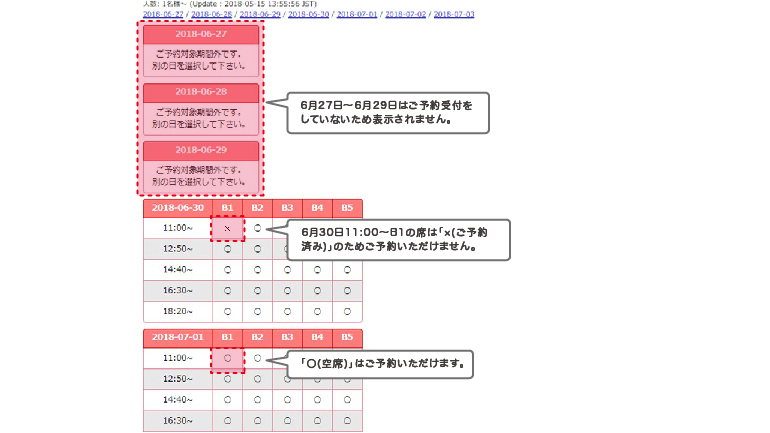770x433 pixels.
Task: Select 06-30 16:30 seat B4 circle
Action: click(x=317, y=290)
